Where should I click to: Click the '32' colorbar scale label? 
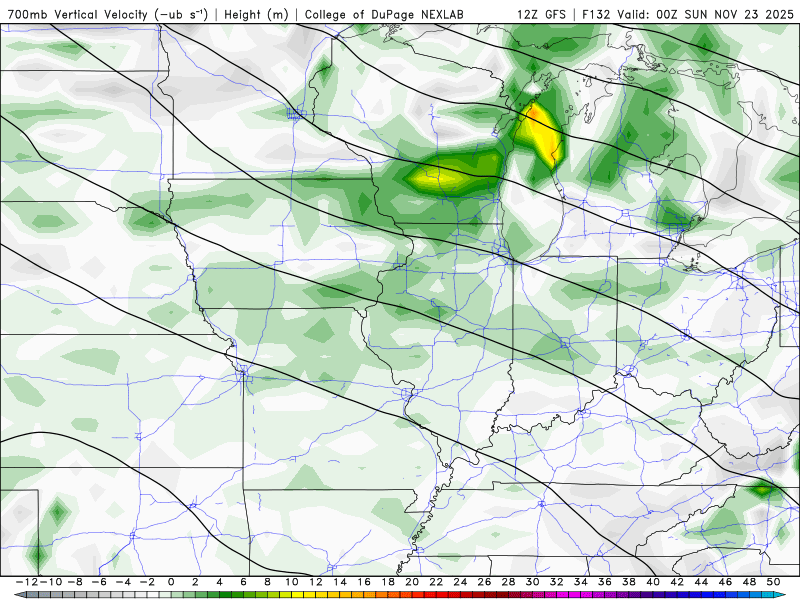(557, 582)
